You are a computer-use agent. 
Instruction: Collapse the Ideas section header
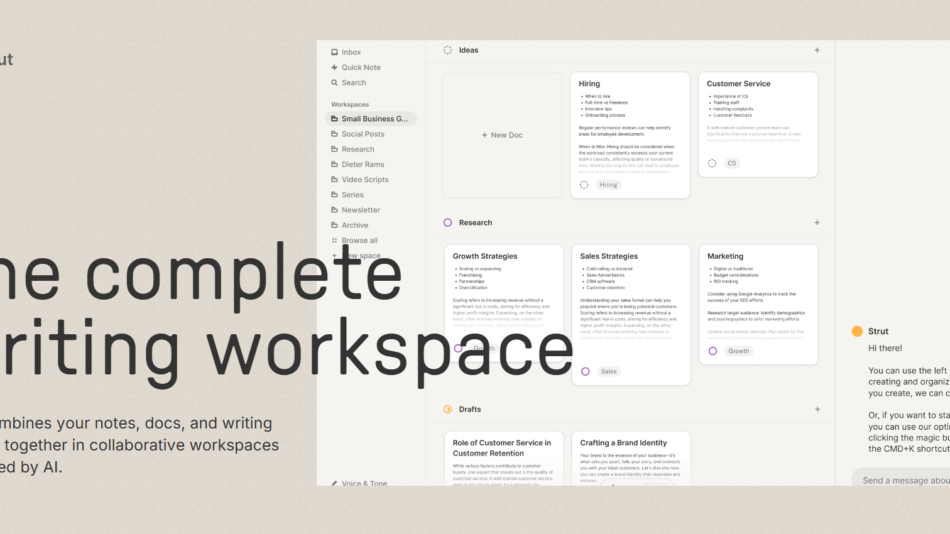point(468,50)
